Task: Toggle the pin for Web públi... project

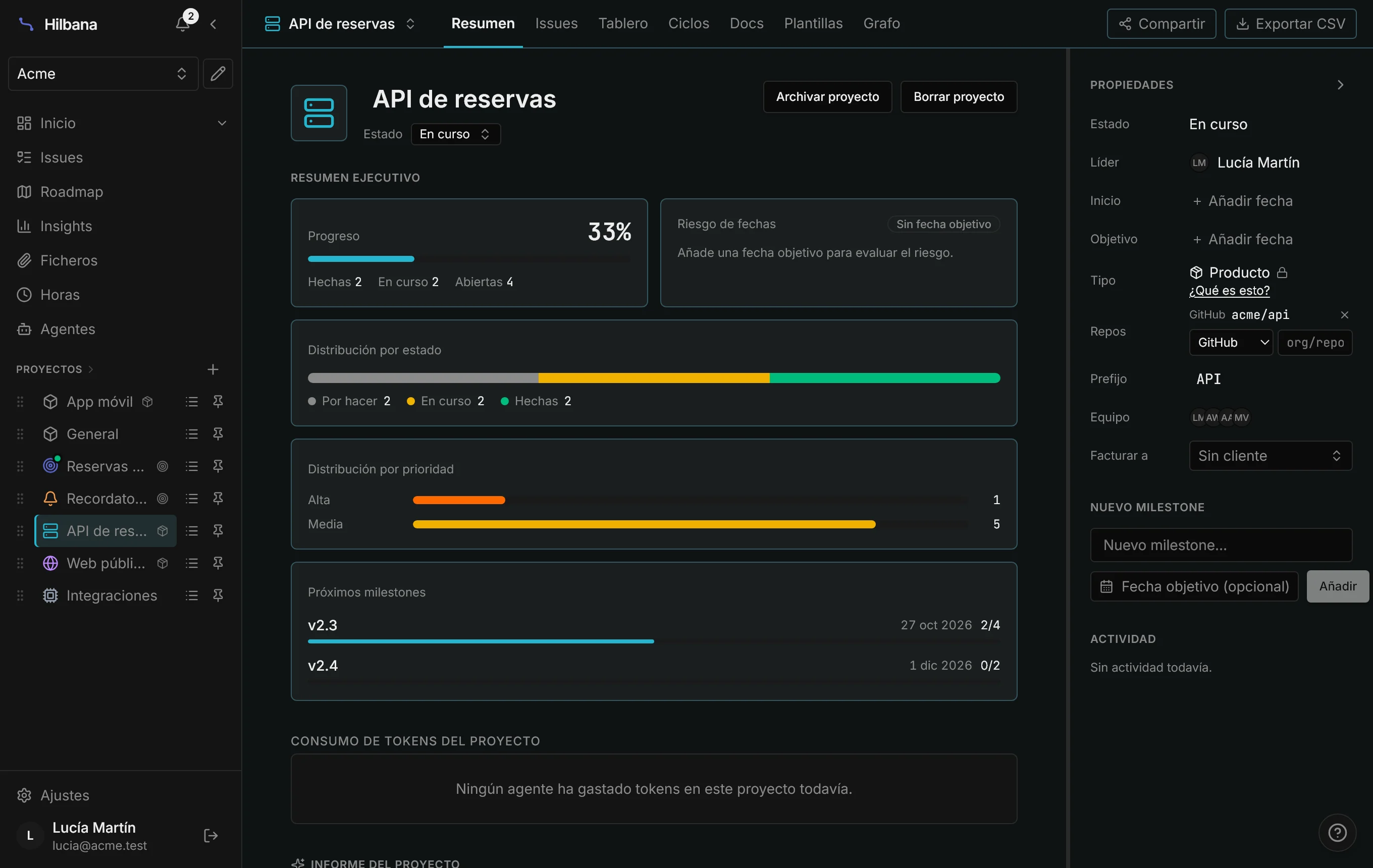Action: [x=218, y=563]
